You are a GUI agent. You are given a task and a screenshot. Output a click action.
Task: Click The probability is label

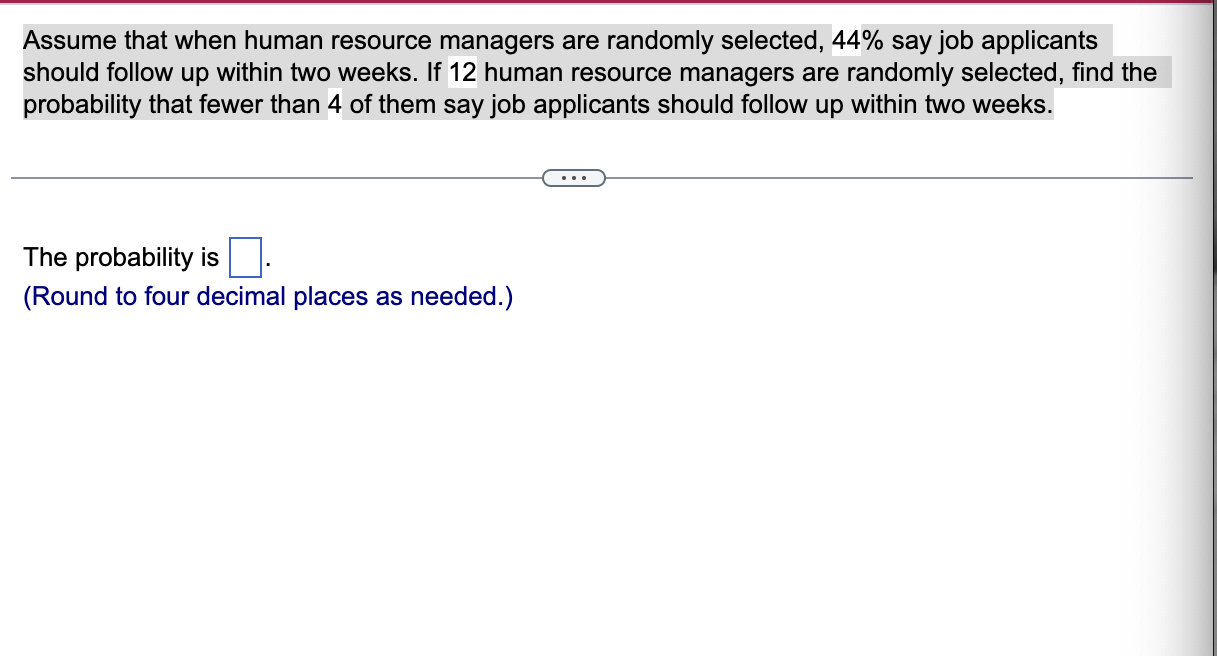[x=120, y=257]
